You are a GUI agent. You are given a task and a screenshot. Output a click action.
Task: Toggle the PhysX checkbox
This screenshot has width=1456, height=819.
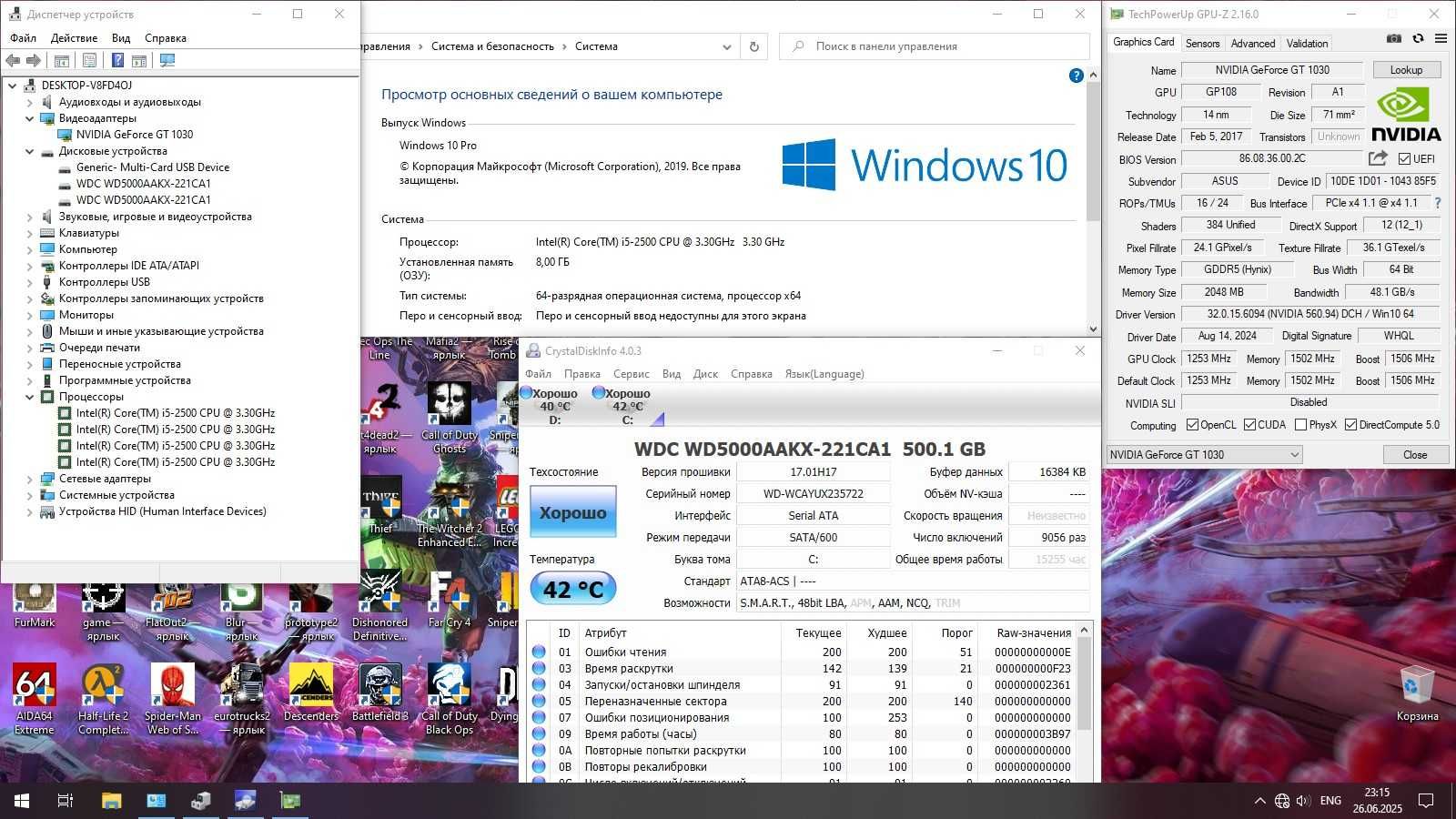coord(1301,425)
